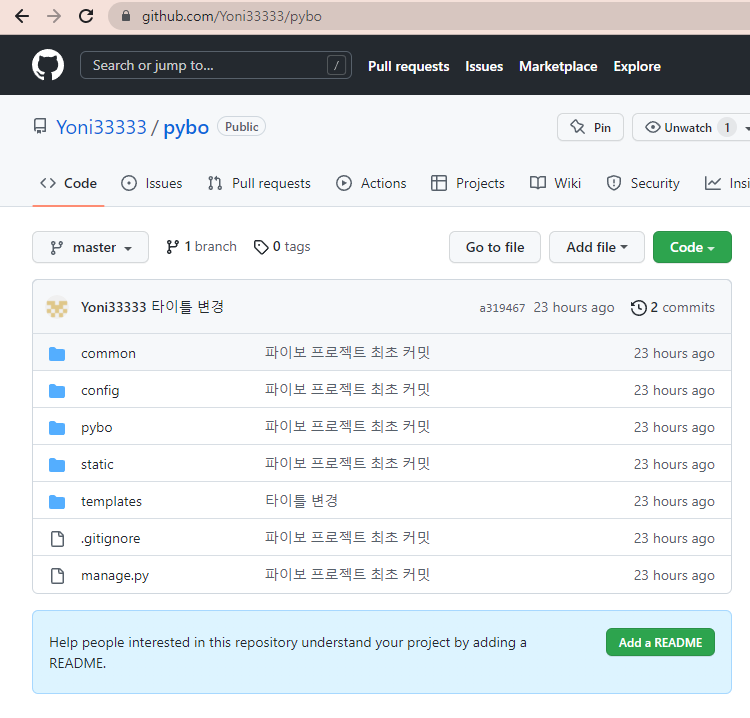Click the tag icon next to 0 tags
This screenshot has height=718, width=750.
pyautogui.click(x=261, y=247)
